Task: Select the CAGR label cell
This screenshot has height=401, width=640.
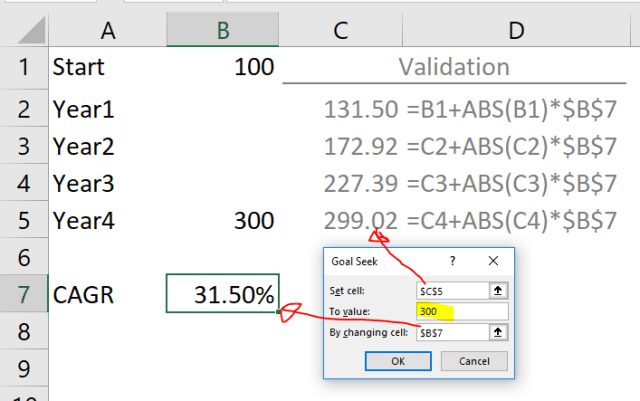Action: [108, 294]
